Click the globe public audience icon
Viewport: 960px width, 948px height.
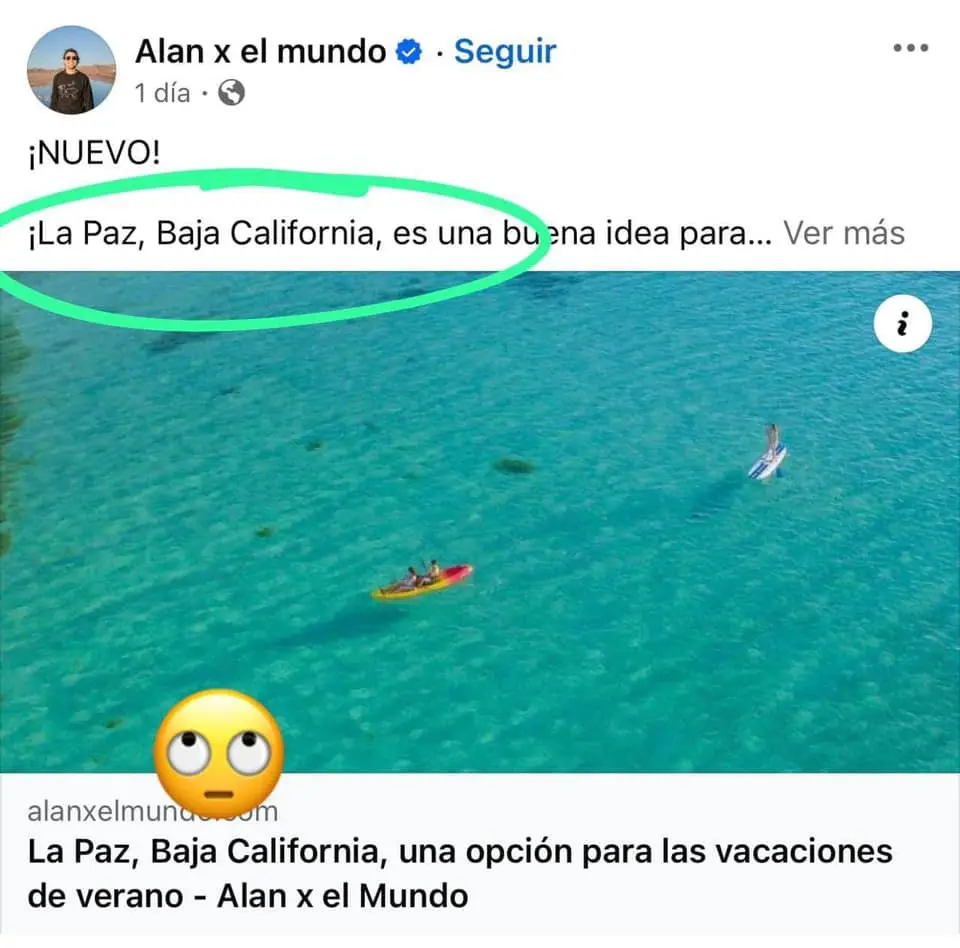(x=232, y=93)
